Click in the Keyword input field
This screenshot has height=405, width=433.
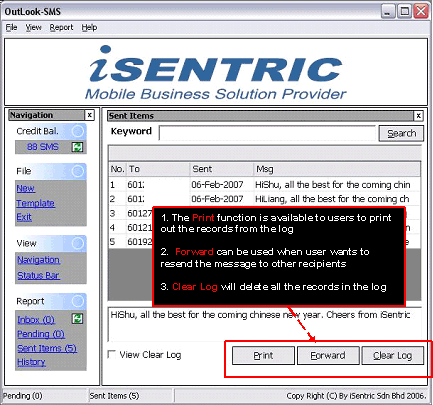[x=267, y=133]
